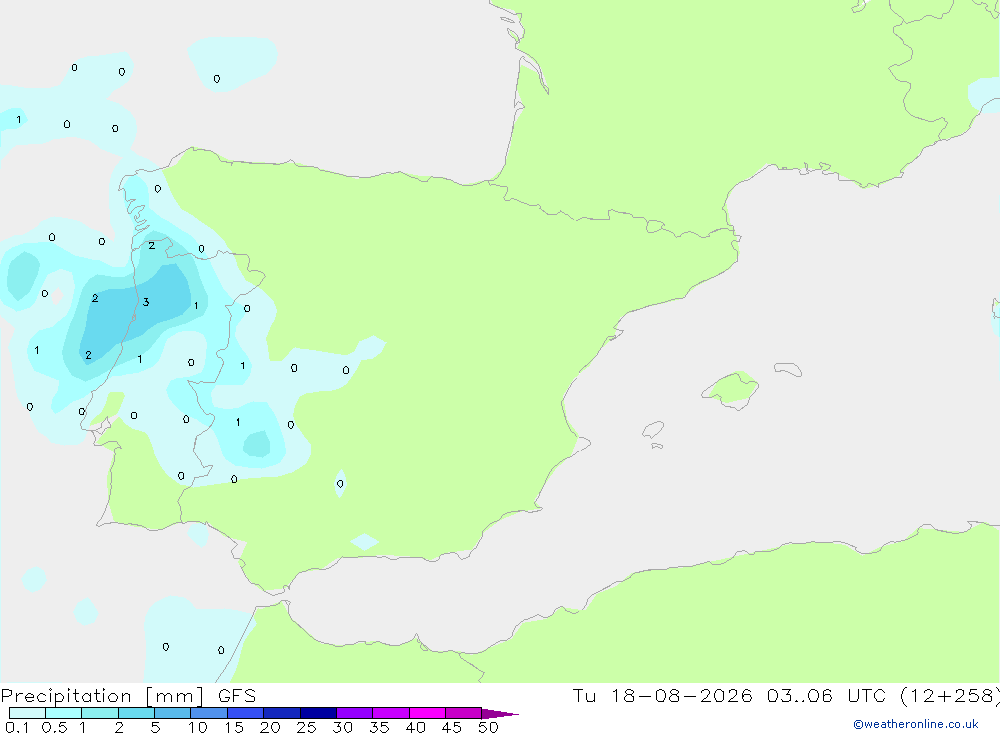Screen dimensions: 1000x733
Task: Click the "25" legend label
Action: click(x=307, y=727)
